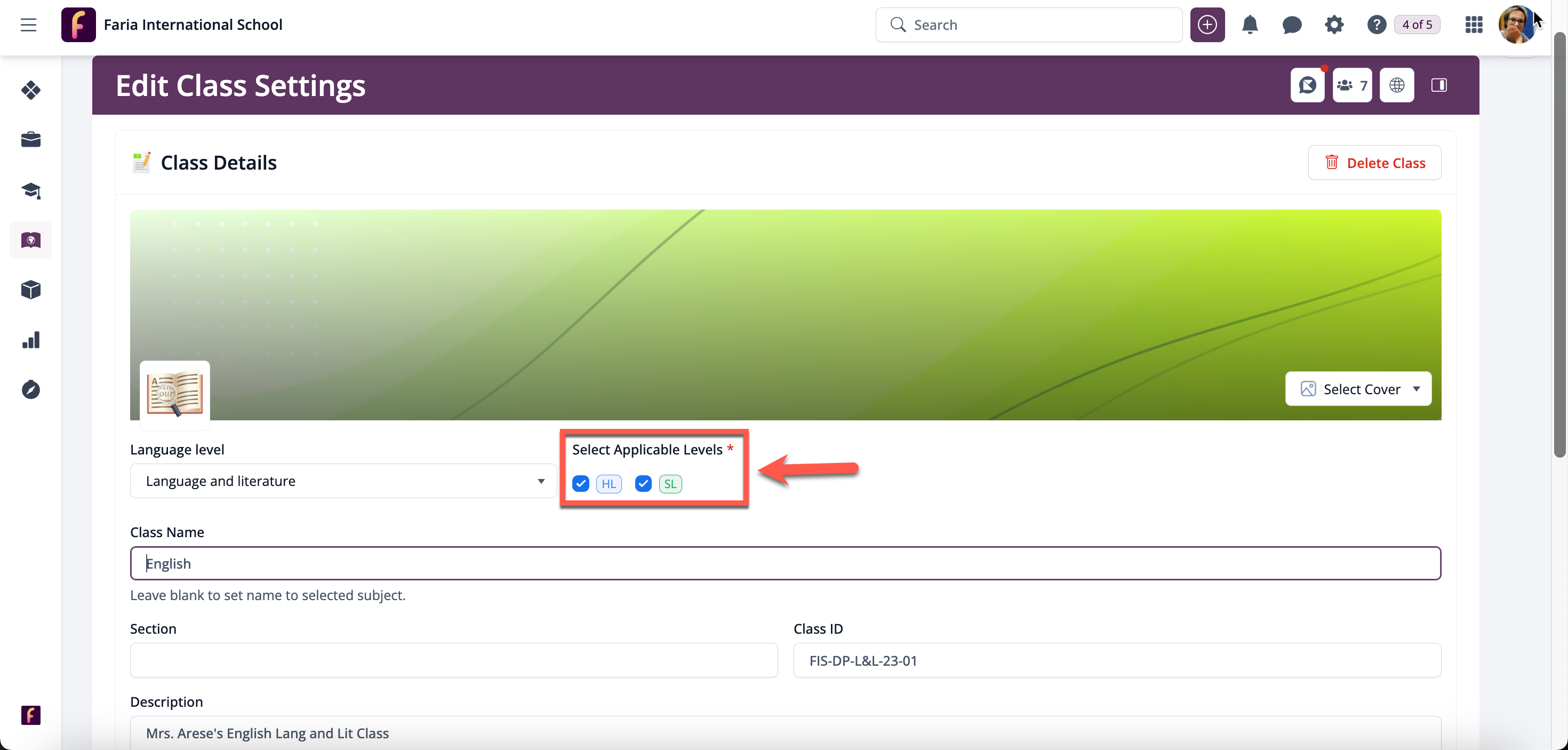The height and width of the screenshot is (750, 1568).
Task: Open the settings gear icon
Action: (x=1334, y=25)
